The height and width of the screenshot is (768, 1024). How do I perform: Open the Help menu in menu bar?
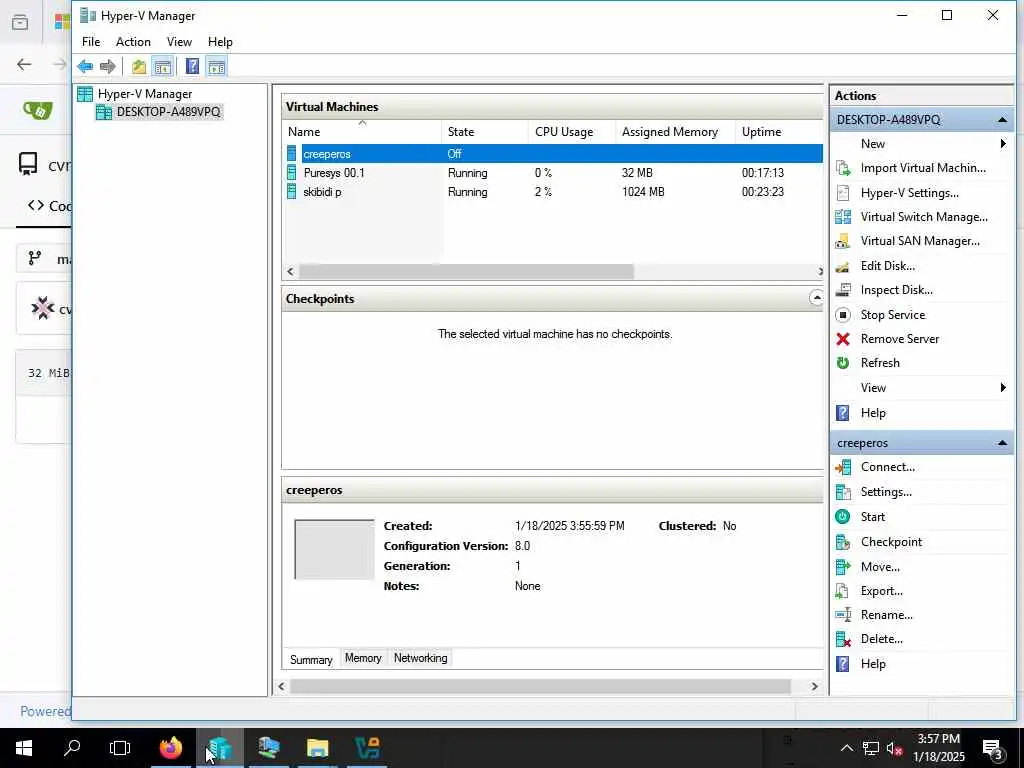point(220,42)
